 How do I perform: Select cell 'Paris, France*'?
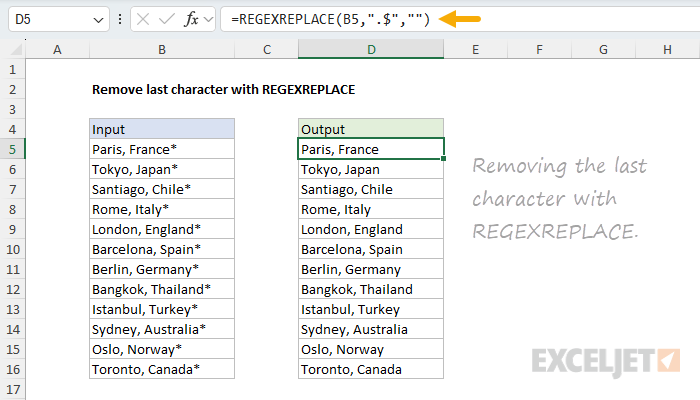[162, 149]
